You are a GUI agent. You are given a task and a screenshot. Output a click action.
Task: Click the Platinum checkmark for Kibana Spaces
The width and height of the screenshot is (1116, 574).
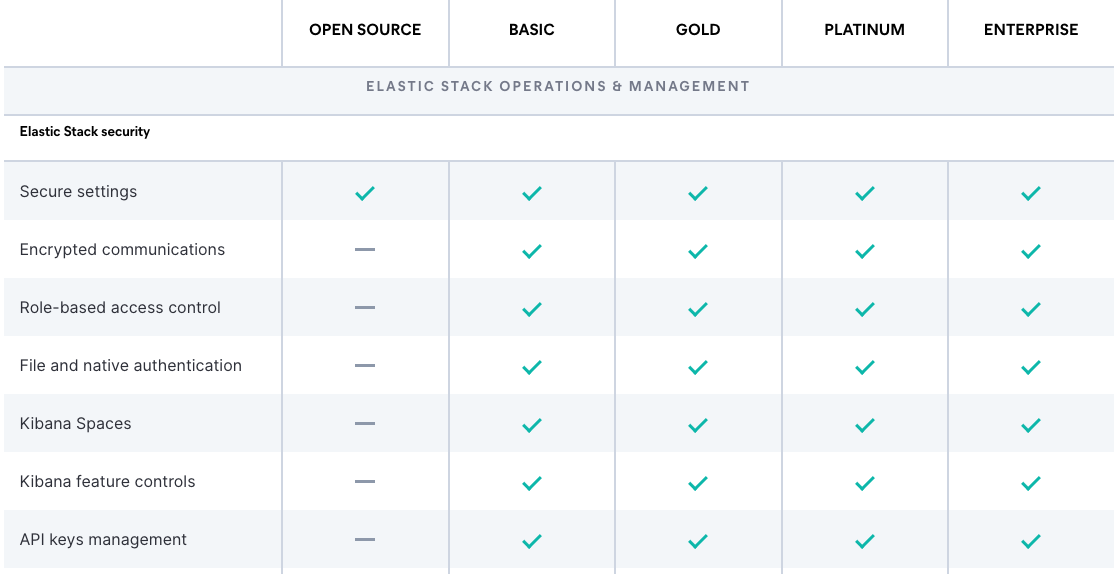tap(865, 425)
